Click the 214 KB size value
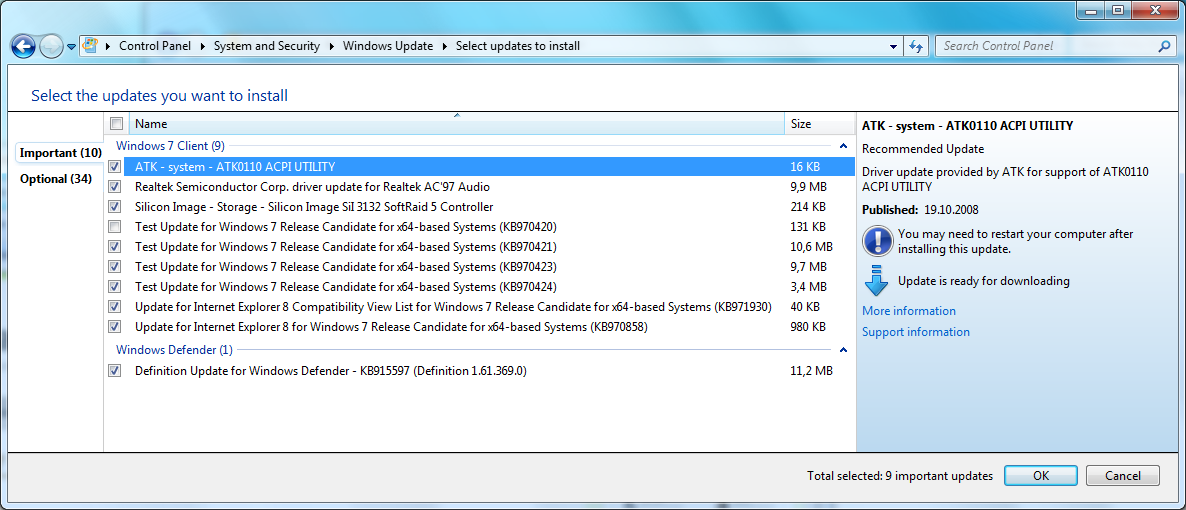 click(808, 207)
